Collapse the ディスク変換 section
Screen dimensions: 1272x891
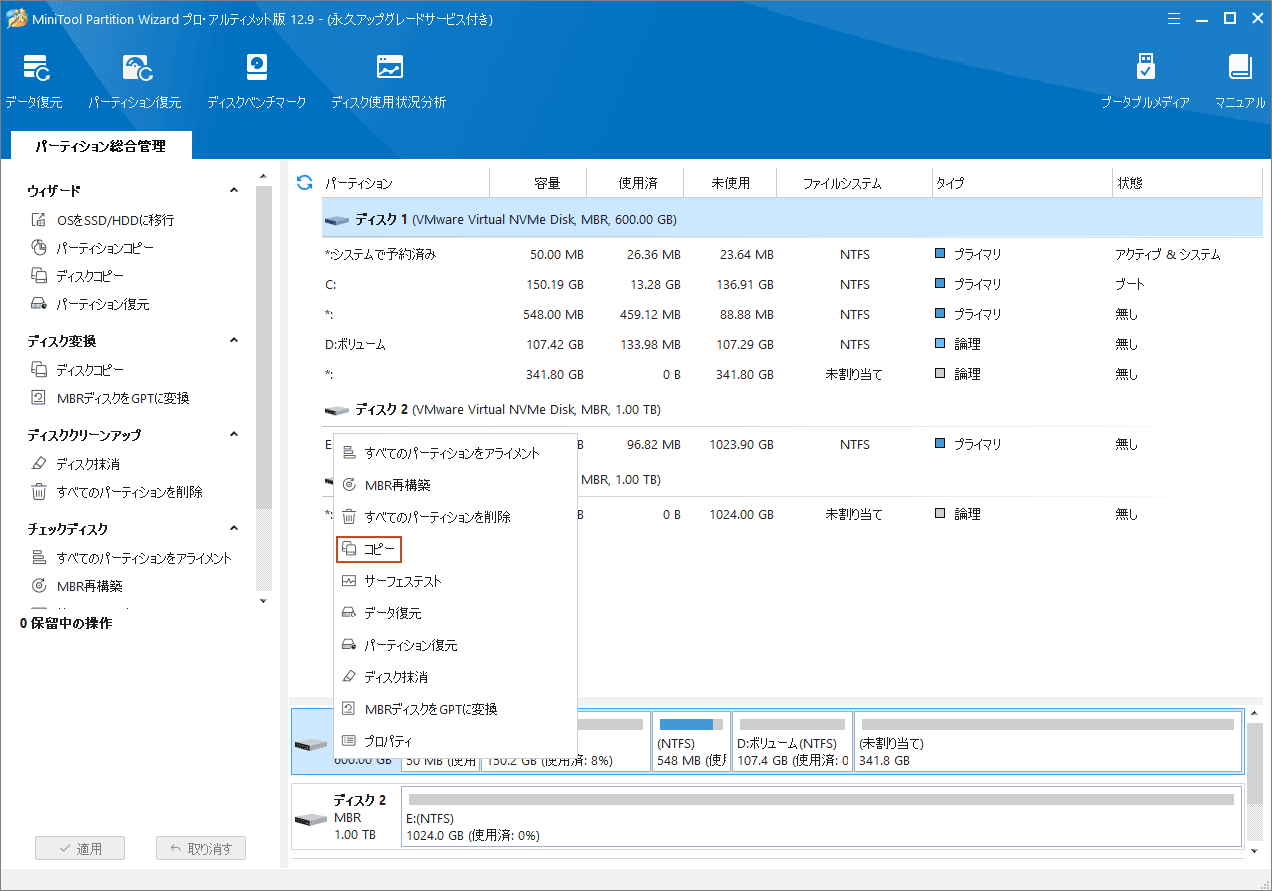click(x=233, y=339)
